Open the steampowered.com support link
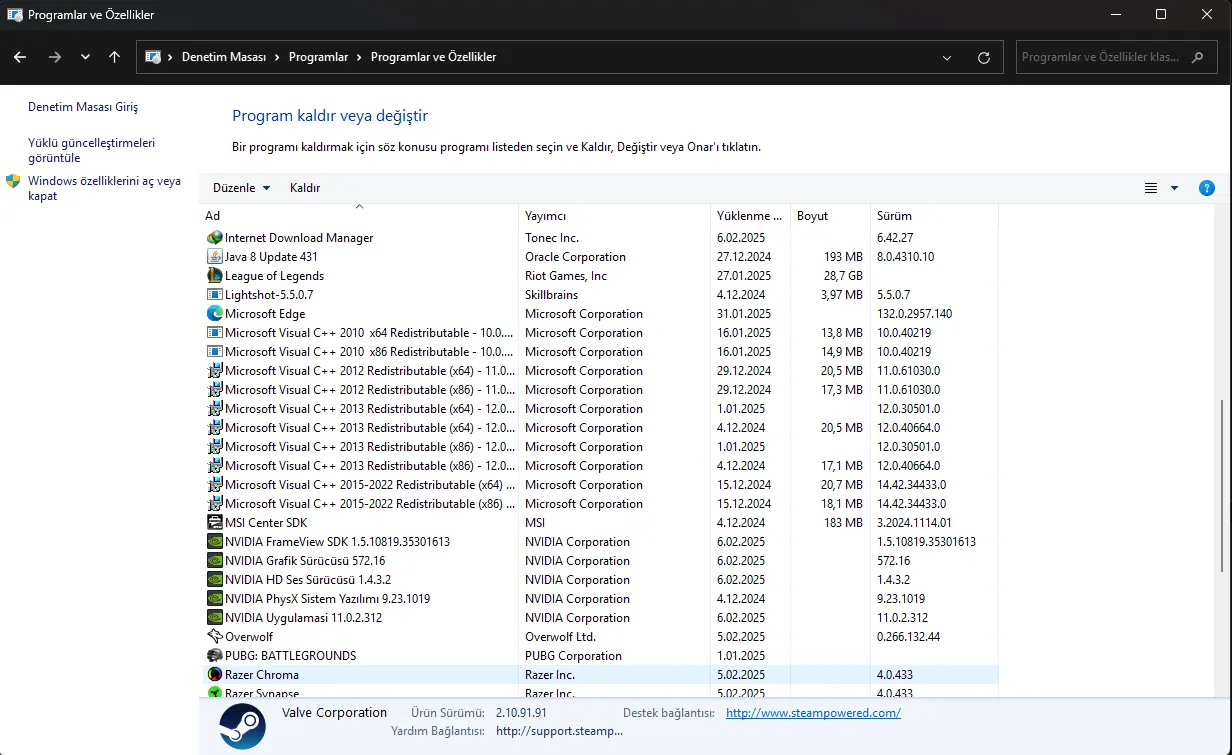 tap(813, 713)
